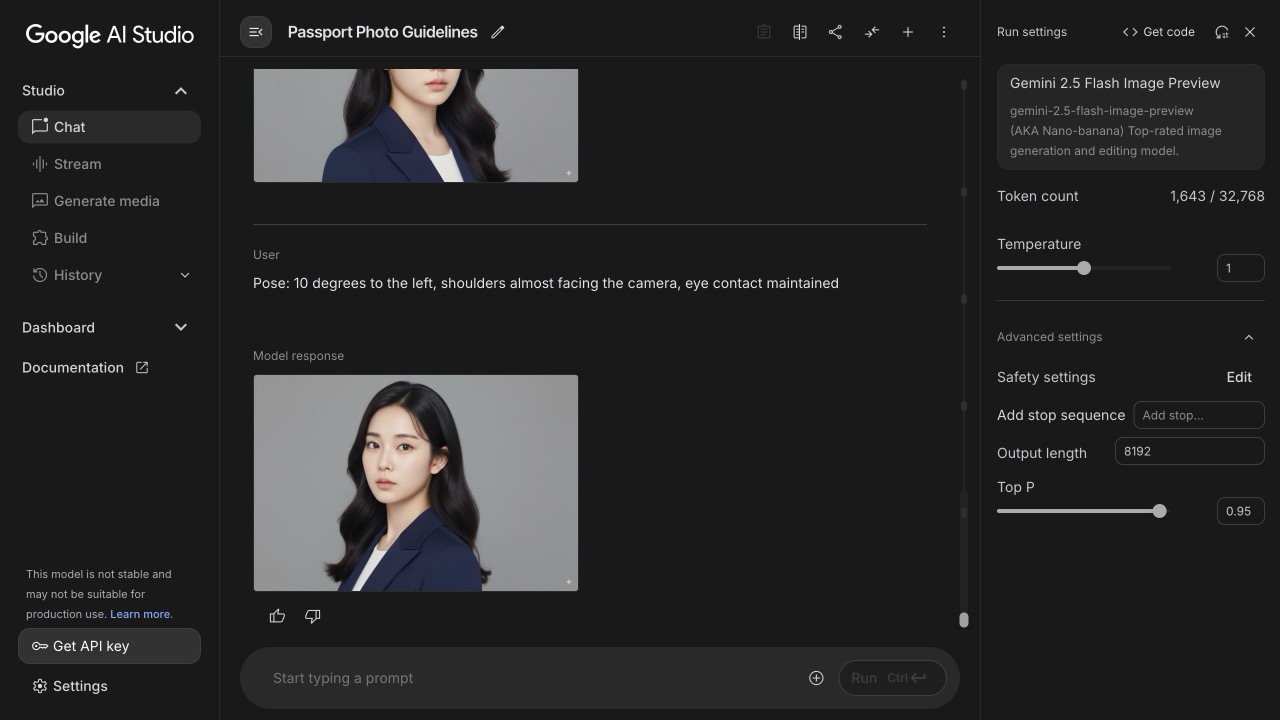Open compare mode icon in toolbar
Viewport: 1280px width, 720px height.
tap(800, 32)
